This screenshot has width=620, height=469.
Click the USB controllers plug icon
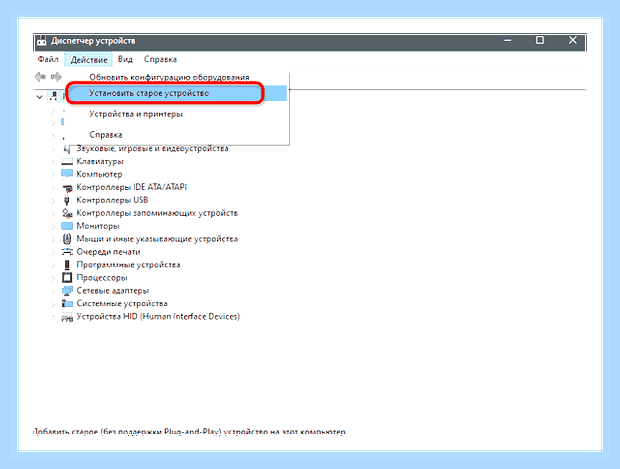66,200
